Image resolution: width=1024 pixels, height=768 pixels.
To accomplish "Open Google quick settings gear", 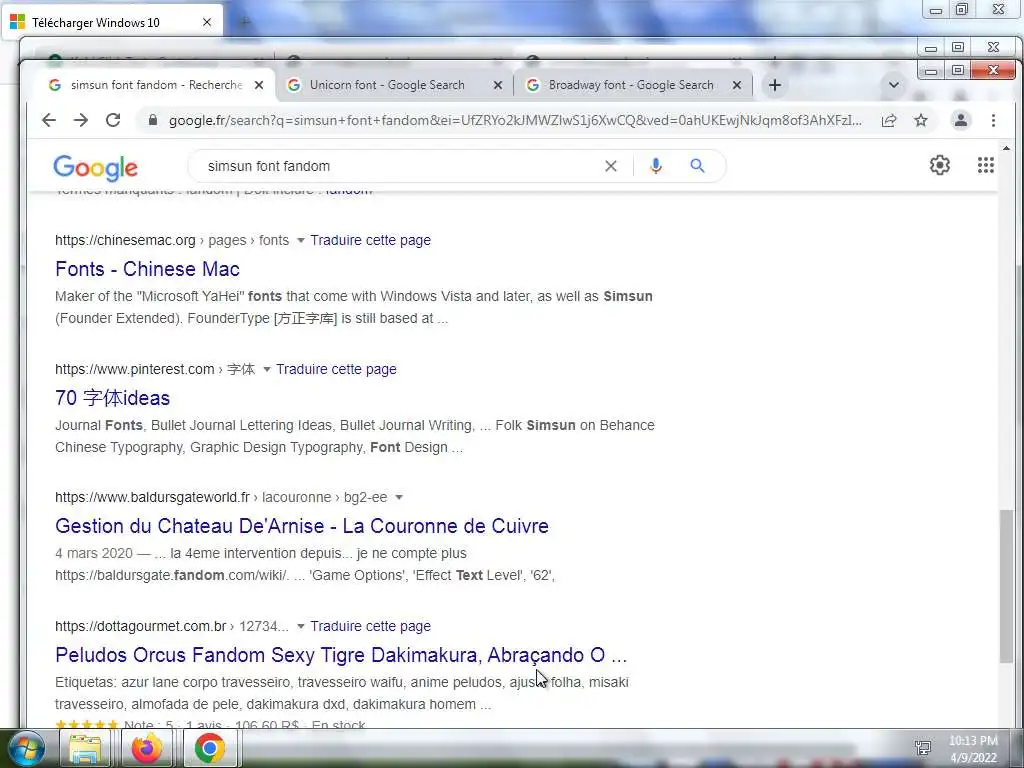I will click(x=940, y=165).
